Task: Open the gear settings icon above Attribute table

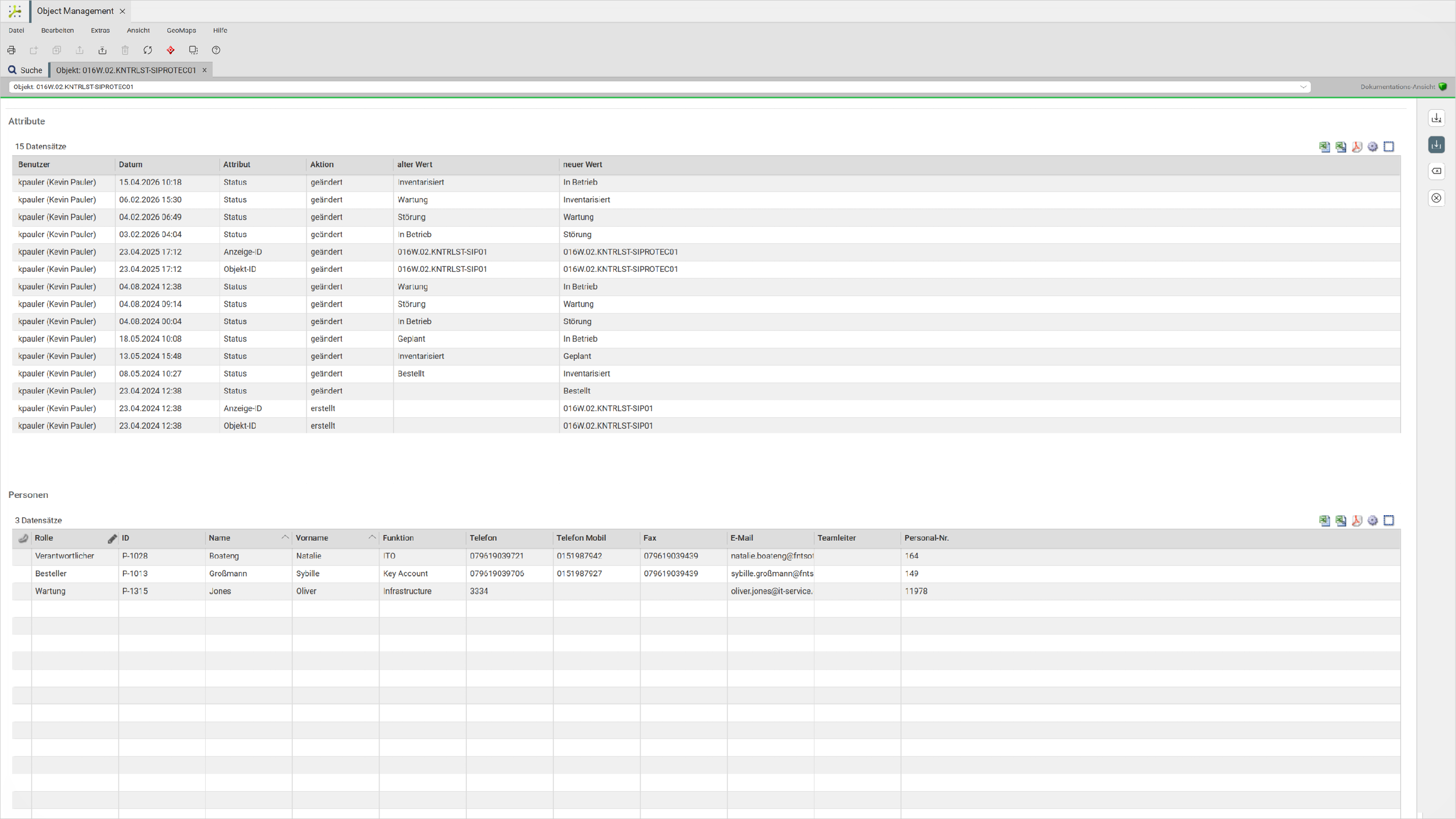Action: [x=1373, y=147]
